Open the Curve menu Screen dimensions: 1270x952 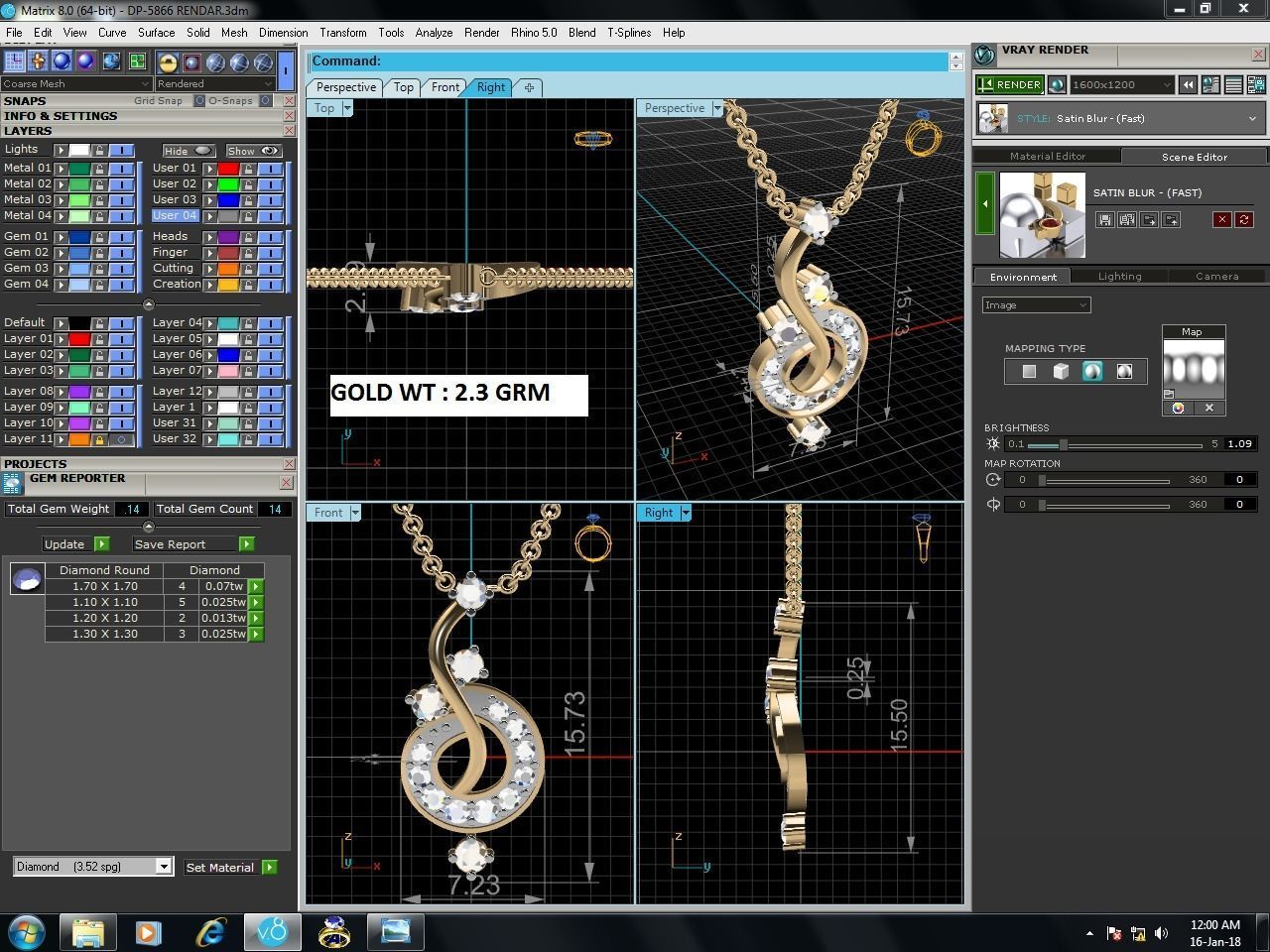tap(111, 33)
